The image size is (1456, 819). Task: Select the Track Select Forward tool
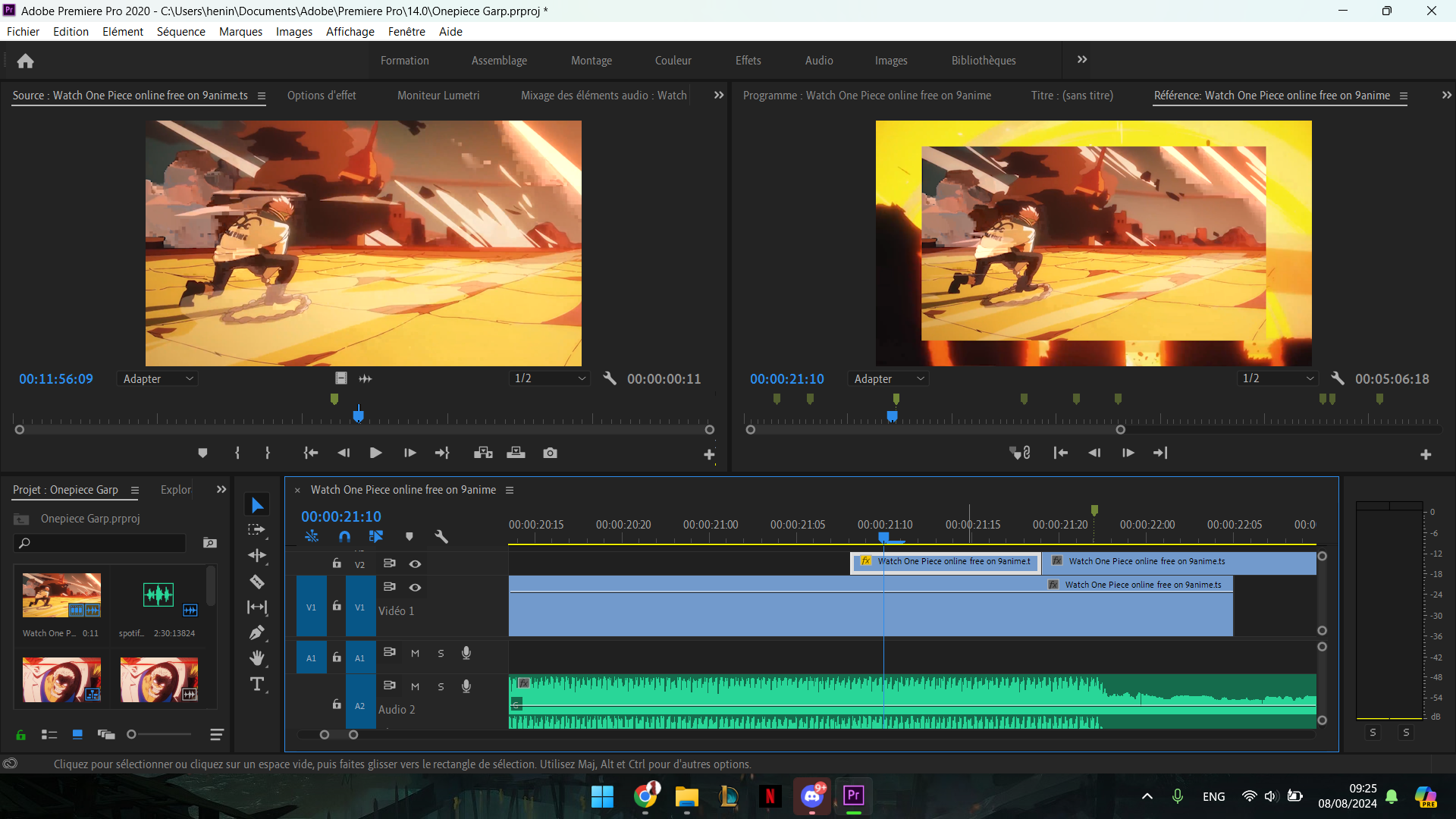click(257, 530)
